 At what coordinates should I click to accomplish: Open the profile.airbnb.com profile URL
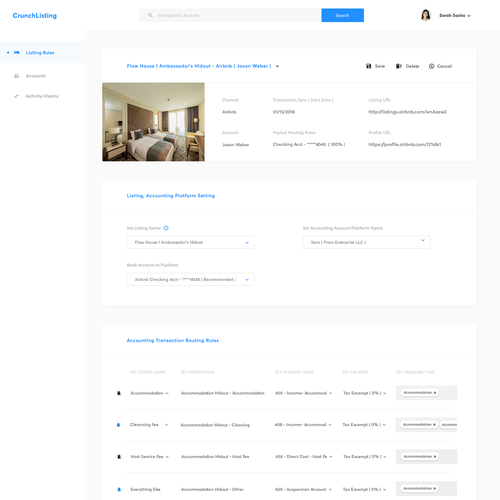click(405, 144)
